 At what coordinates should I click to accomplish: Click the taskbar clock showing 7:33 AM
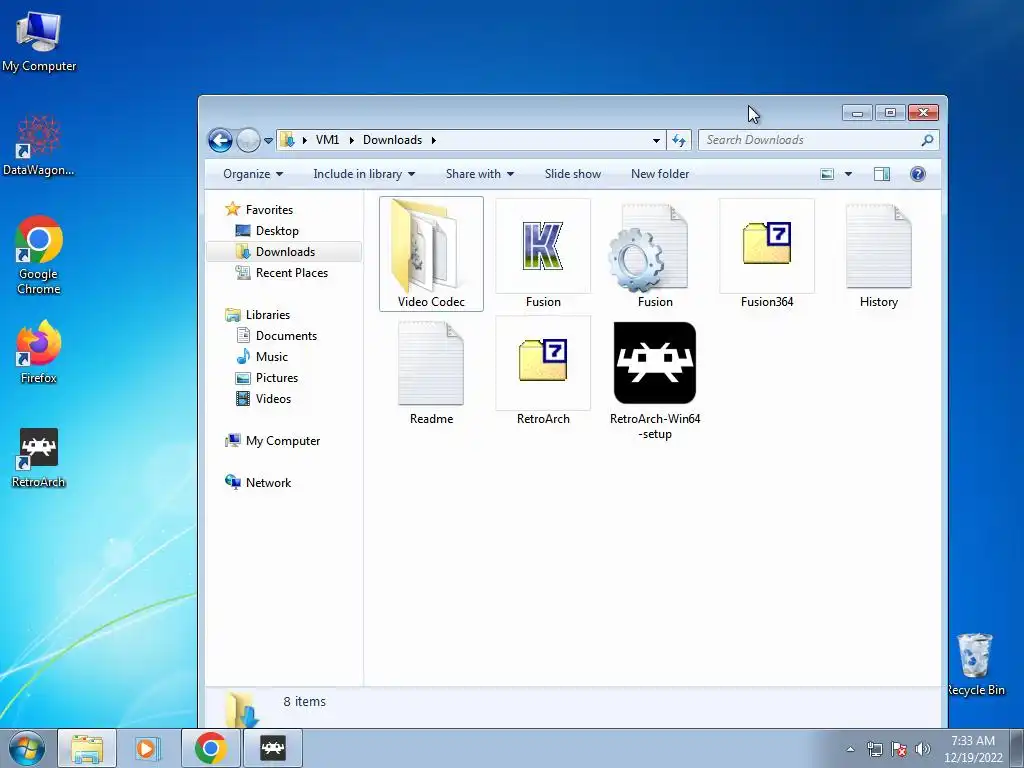point(973,749)
